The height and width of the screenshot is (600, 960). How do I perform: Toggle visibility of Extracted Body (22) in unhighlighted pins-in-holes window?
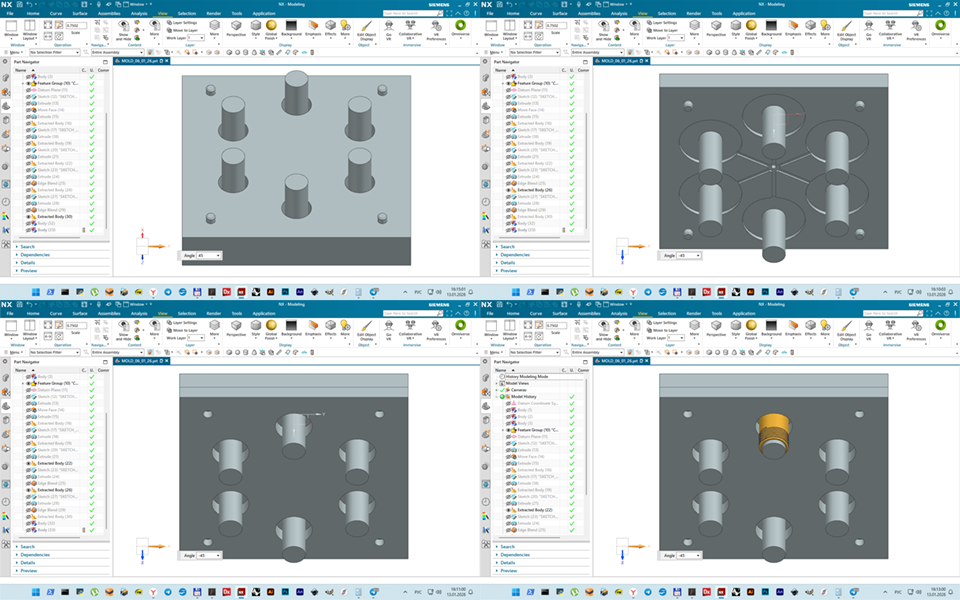(28, 463)
